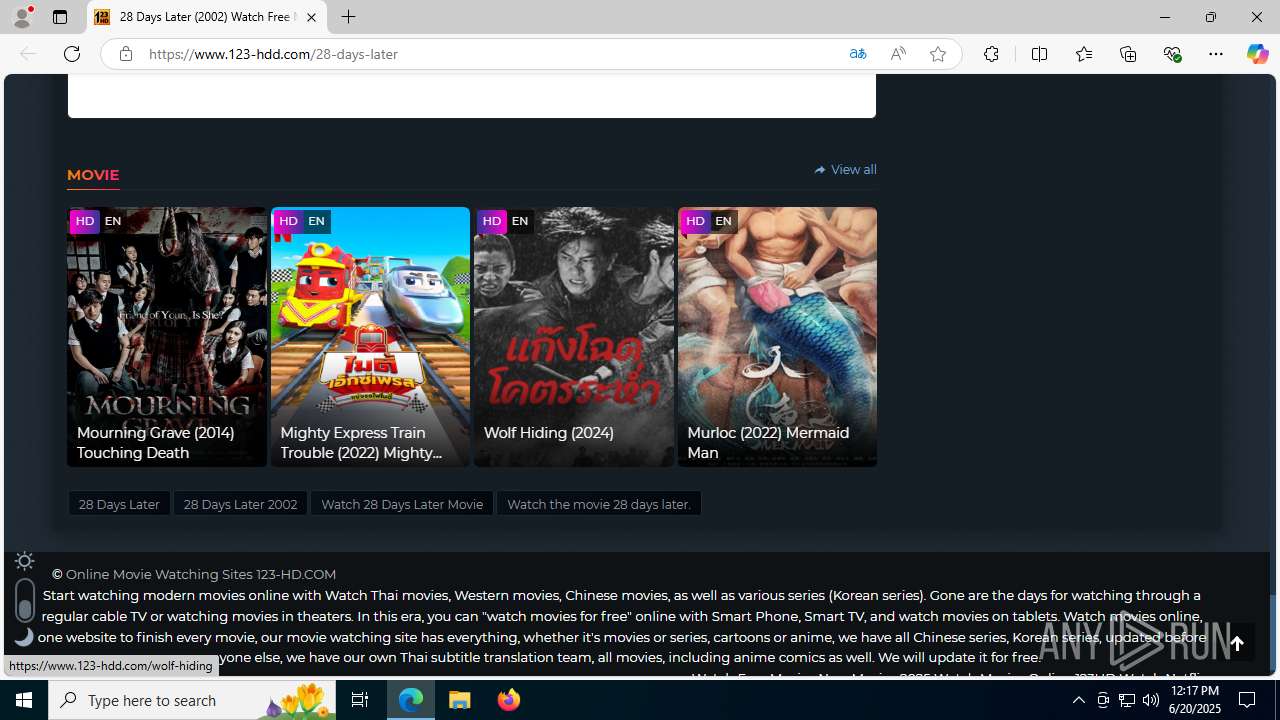
Task: Select the 28 Days Later browser tab
Action: [207, 17]
